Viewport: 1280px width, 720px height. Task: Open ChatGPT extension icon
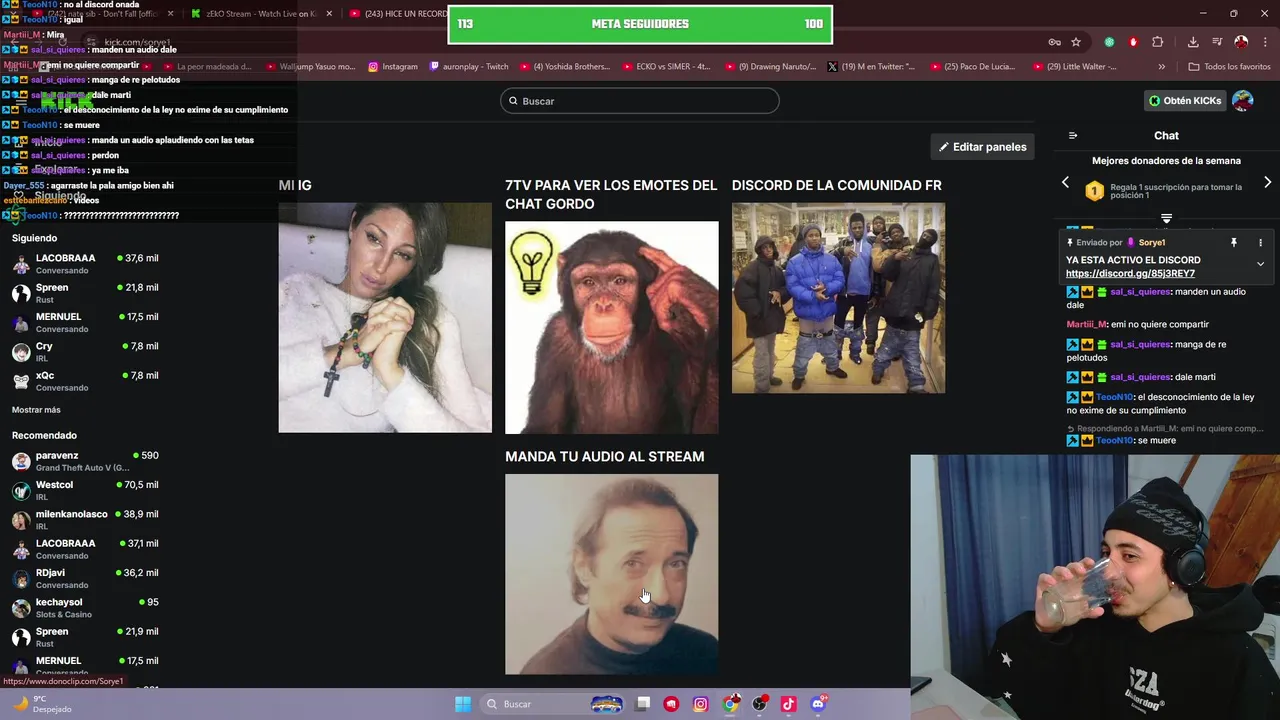pyautogui.click(x=1109, y=42)
